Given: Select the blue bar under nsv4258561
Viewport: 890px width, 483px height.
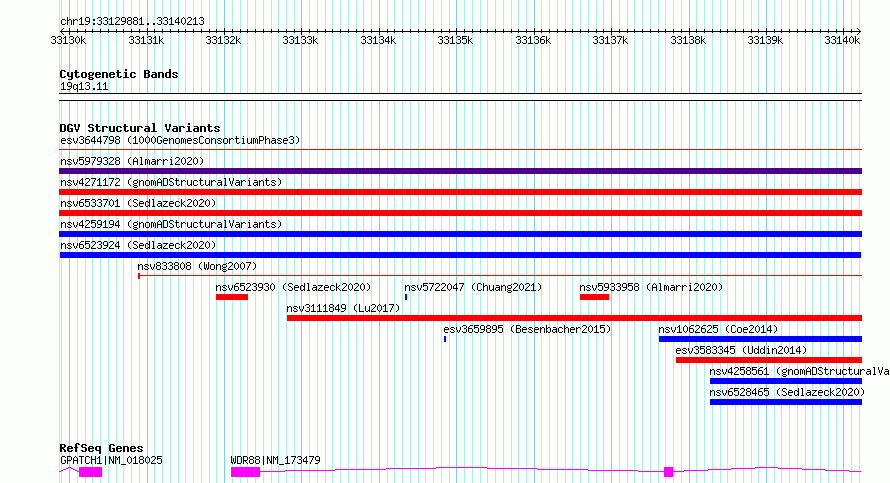Looking at the screenshot, I should [786, 381].
